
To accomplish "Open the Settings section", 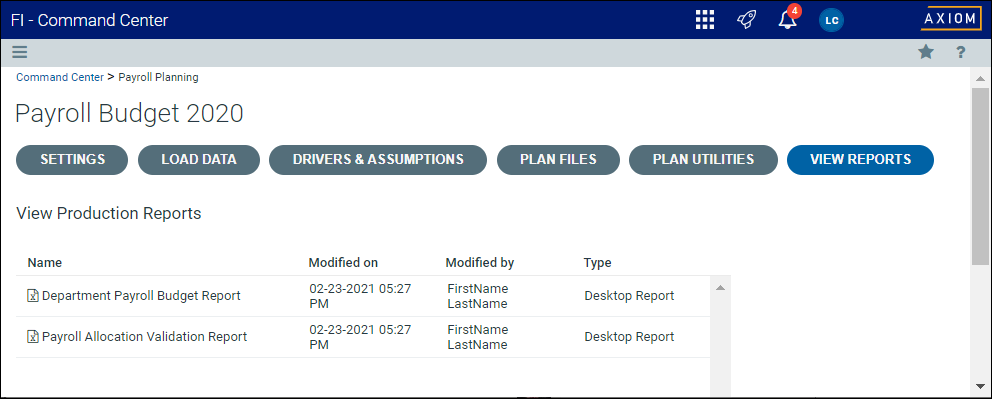I will pos(72,159).
